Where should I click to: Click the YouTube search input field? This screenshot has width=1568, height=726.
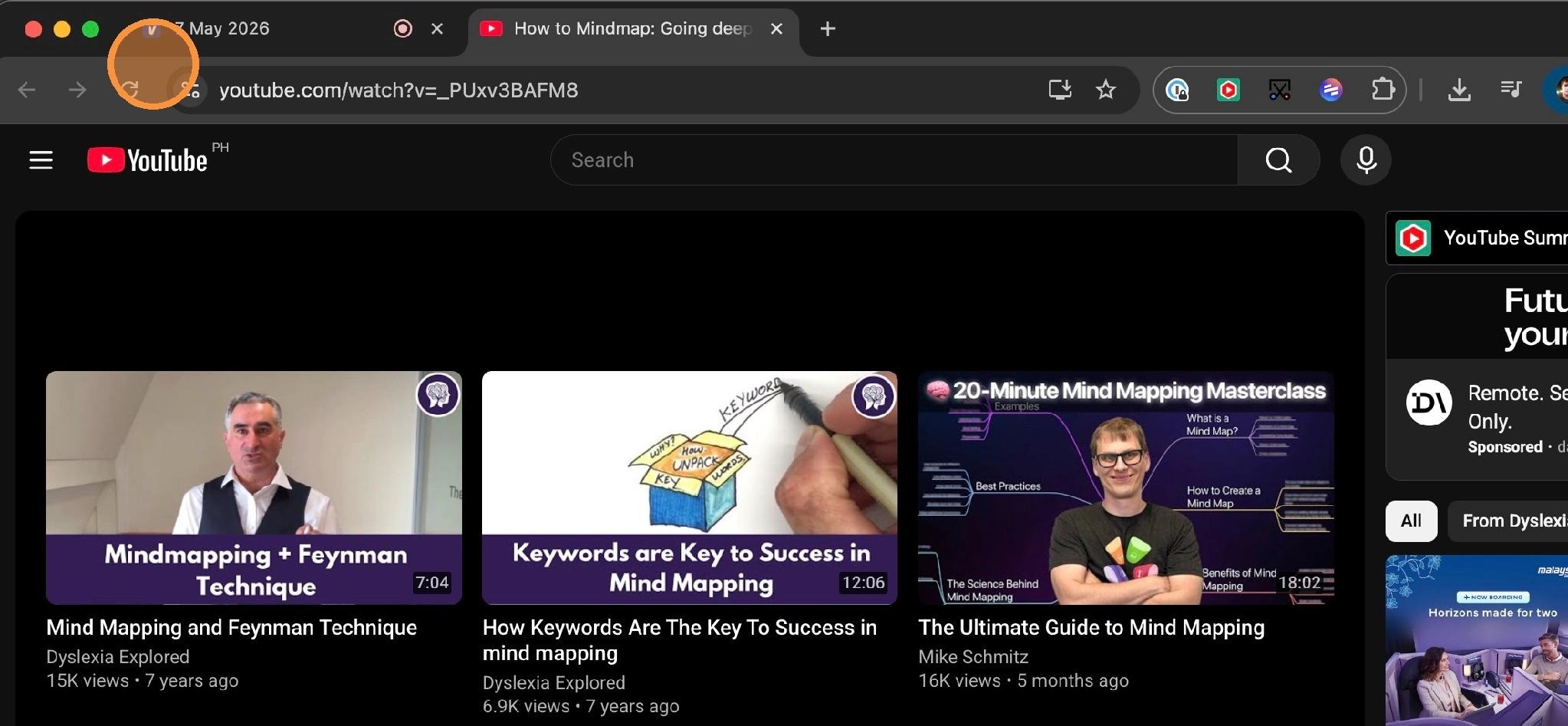click(x=894, y=160)
